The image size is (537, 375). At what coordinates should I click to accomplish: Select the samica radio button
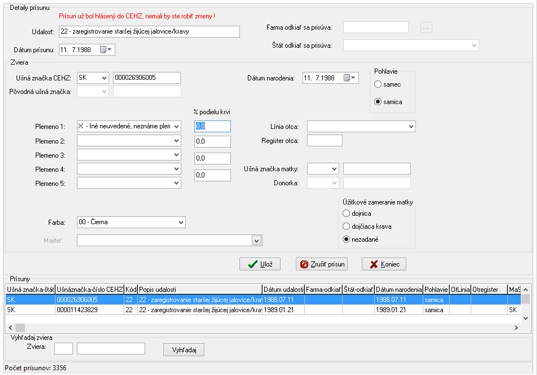click(x=377, y=102)
